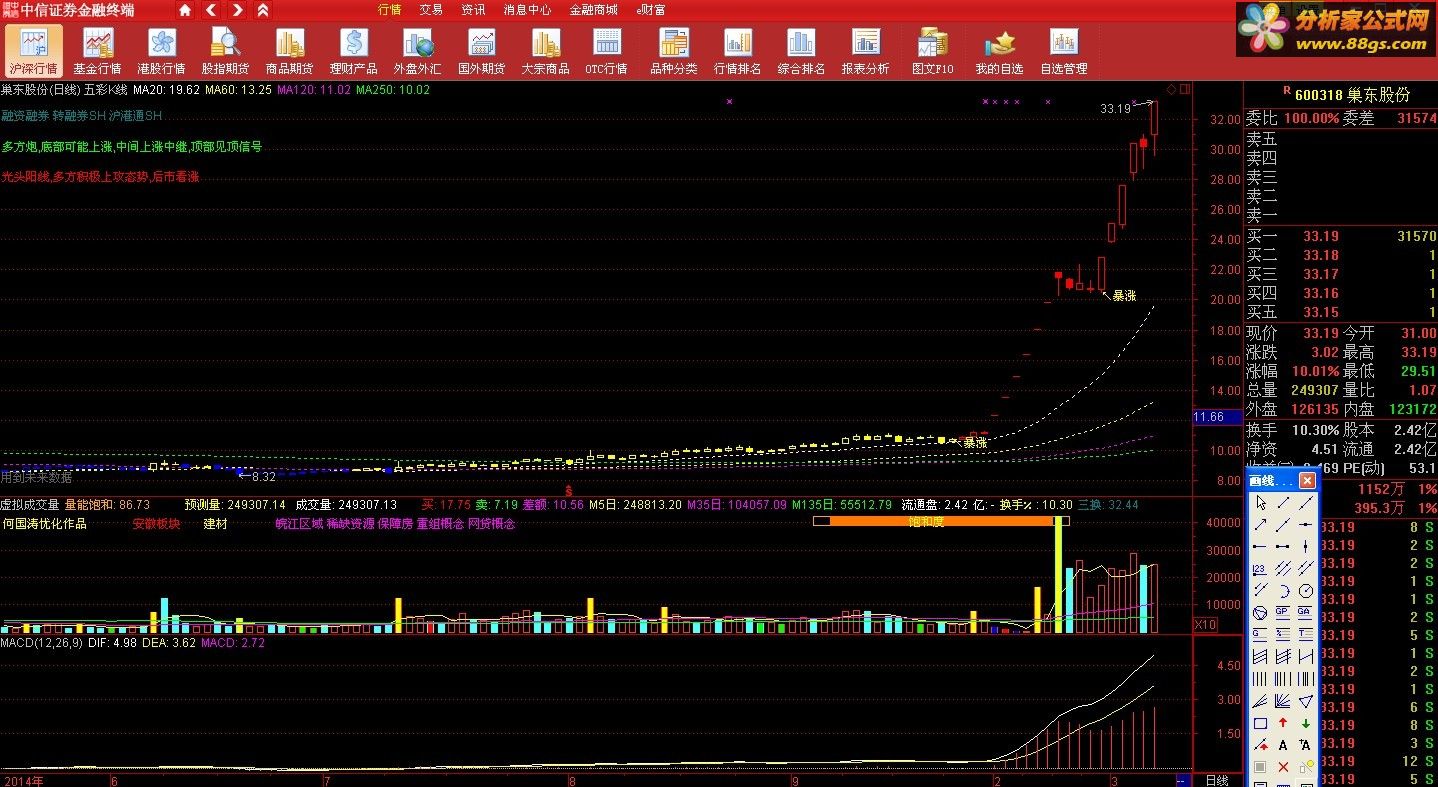
Task: Delete drawing with red X tool
Action: tap(1283, 767)
